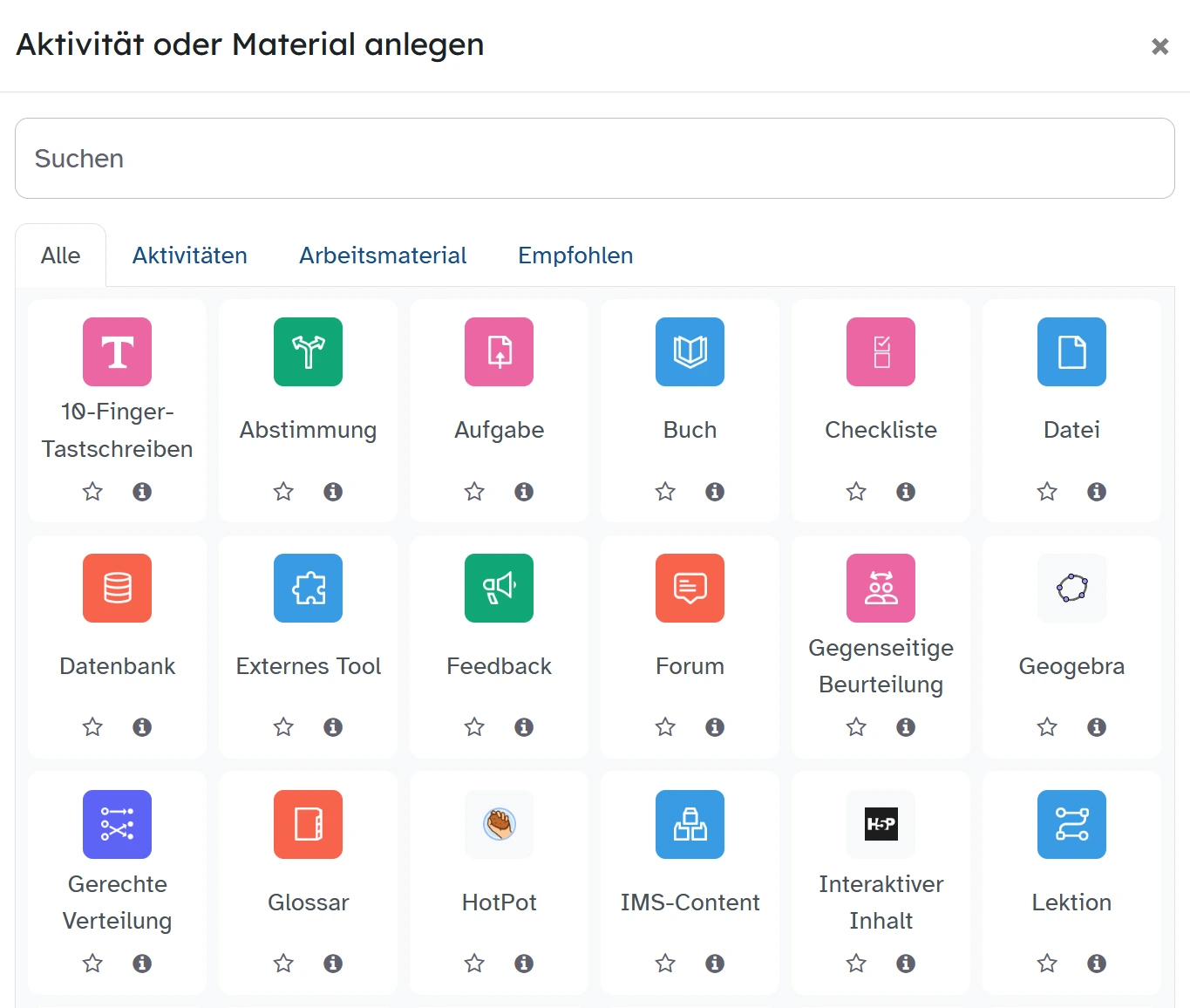Select the Externes Tool puzzle icon

coord(308,588)
